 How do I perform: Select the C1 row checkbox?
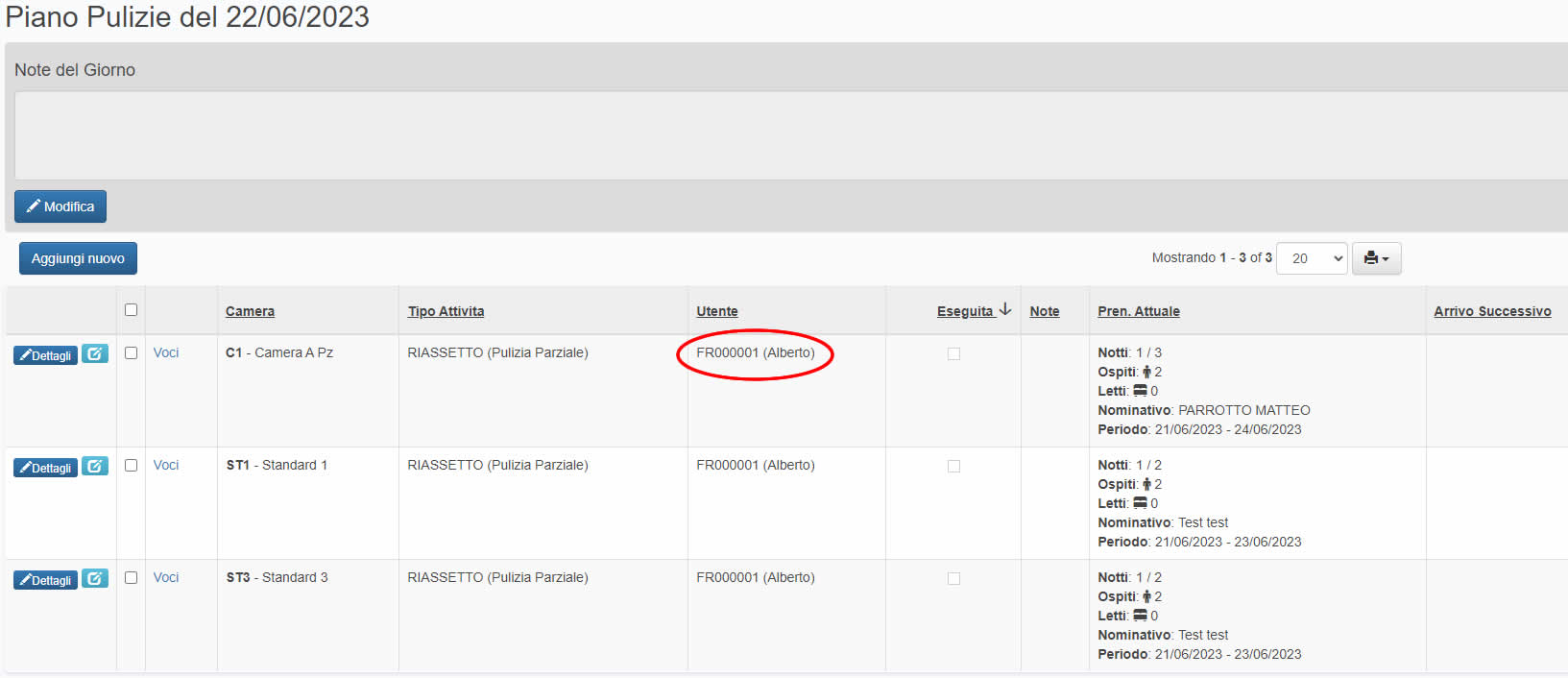[131, 353]
